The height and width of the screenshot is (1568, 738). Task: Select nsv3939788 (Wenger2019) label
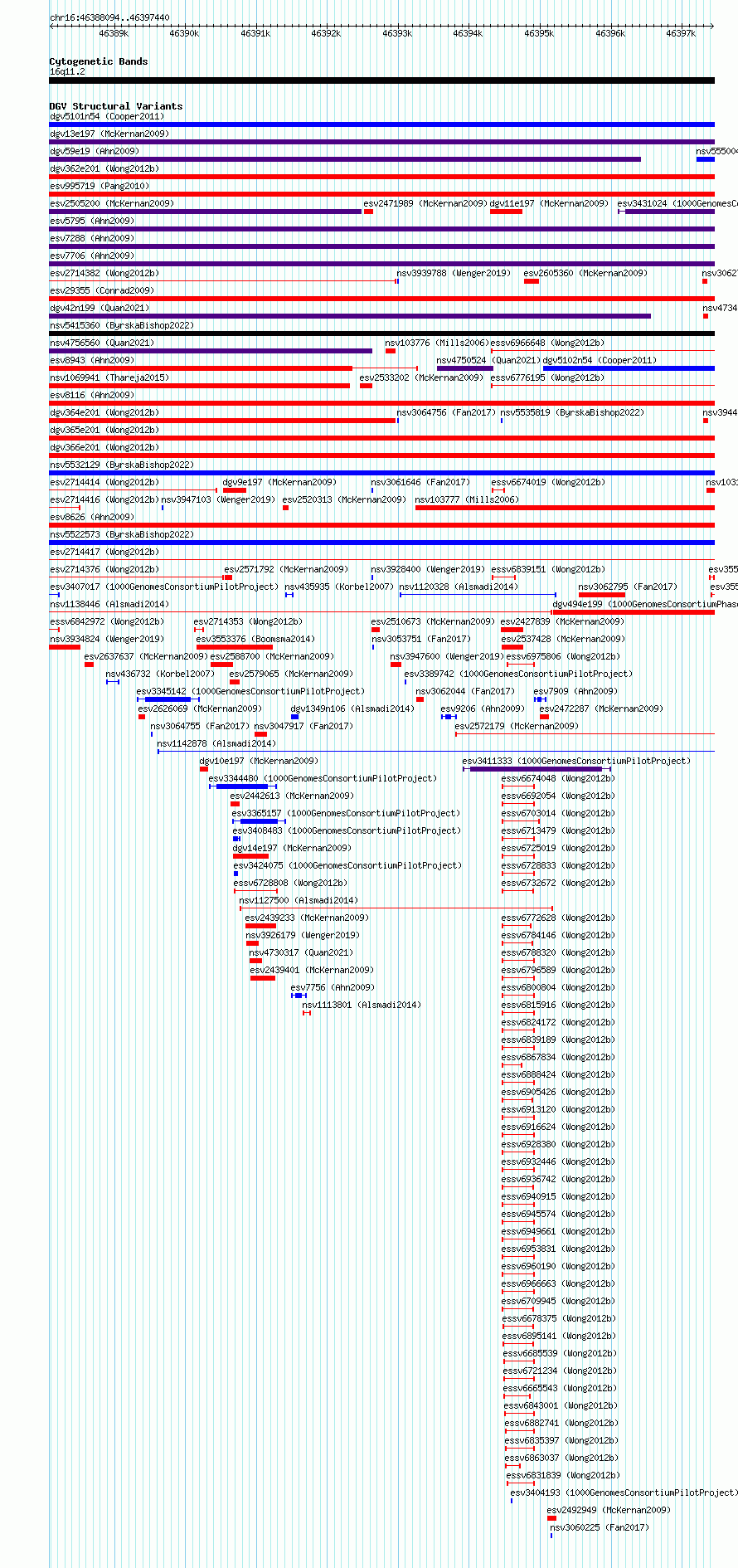(454, 274)
